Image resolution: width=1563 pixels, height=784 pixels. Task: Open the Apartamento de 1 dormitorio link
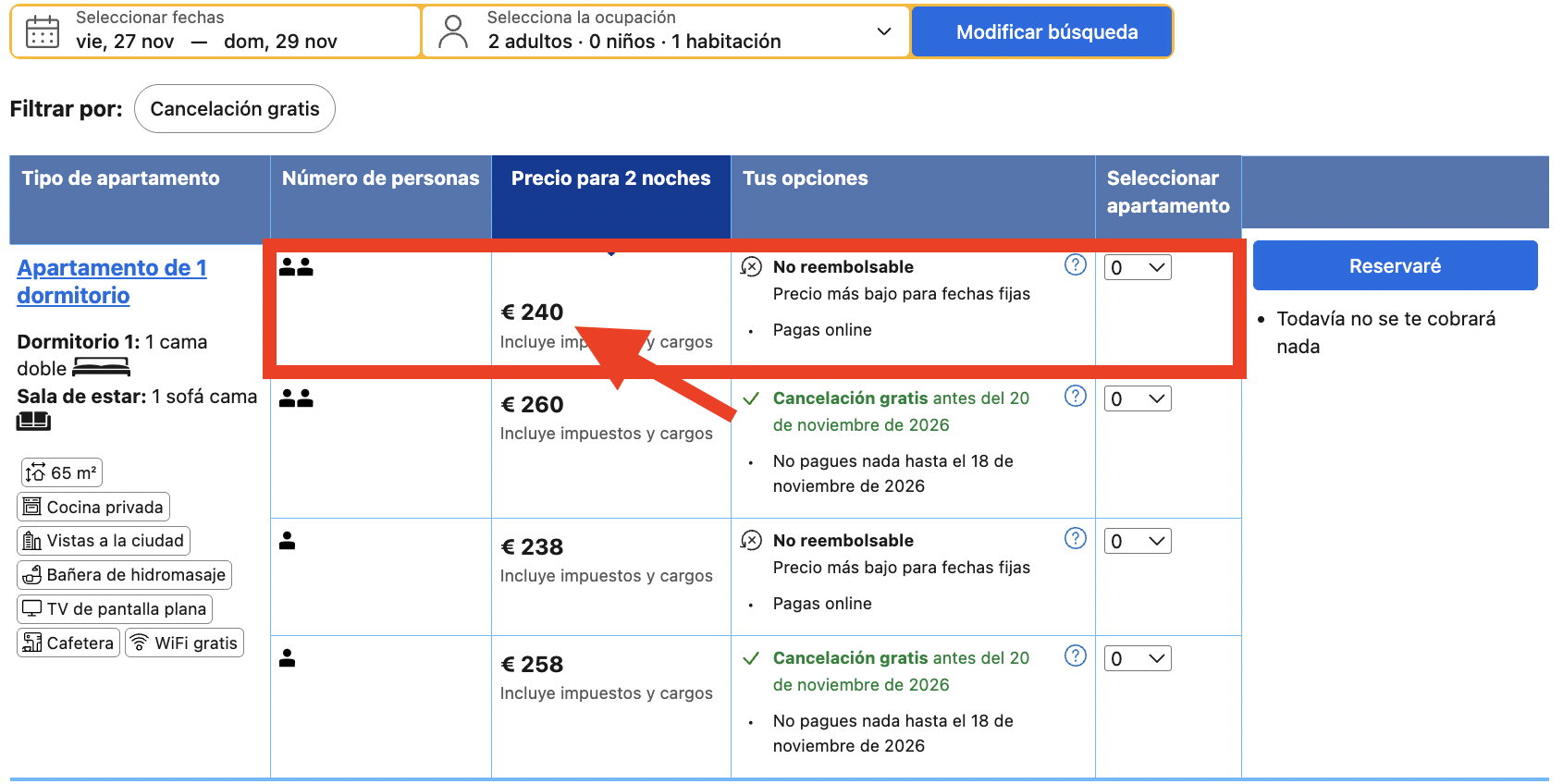112,281
